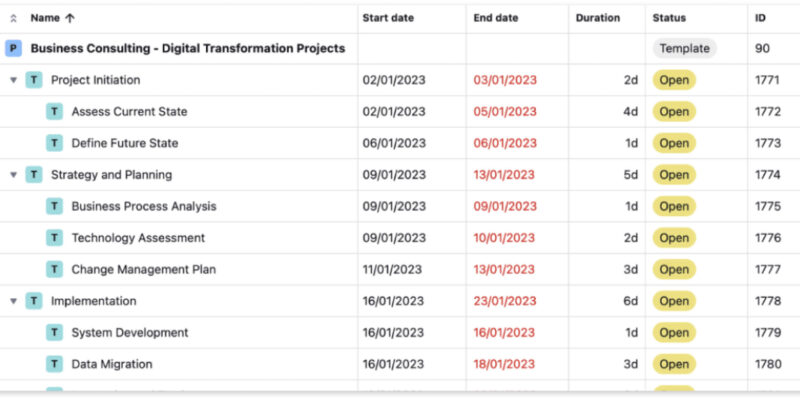The height and width of the screenshot is (400, 800).
Task: Click the T icon beside Define Future State
Action: click(54, 143)
